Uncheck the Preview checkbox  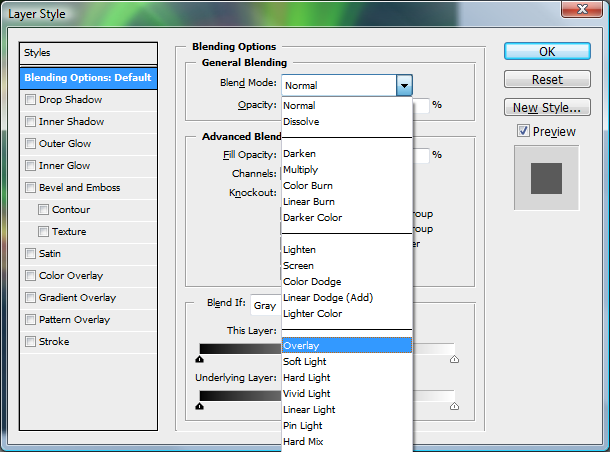pos(523,132)
